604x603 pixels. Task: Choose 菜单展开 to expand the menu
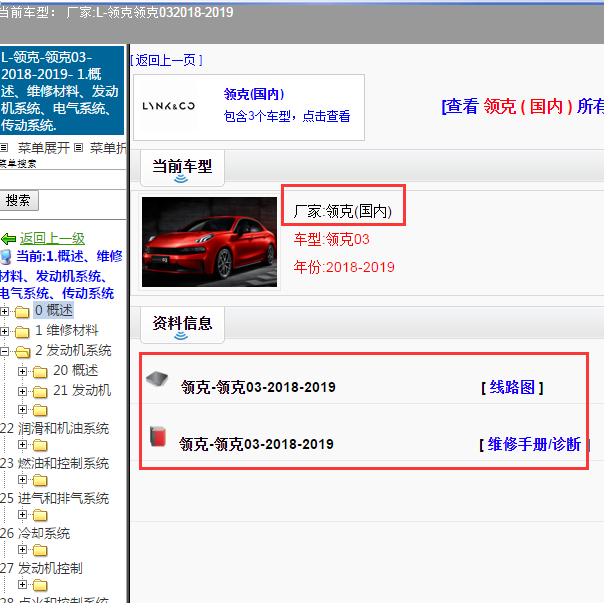[x=44, y=148]
